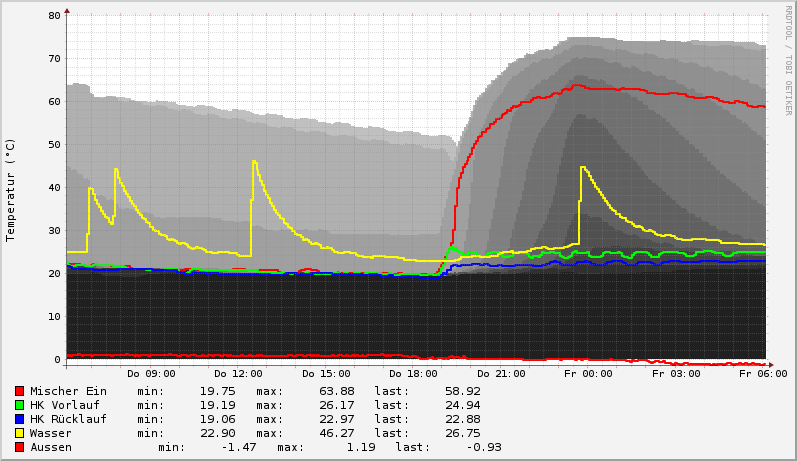
Task: Click the green HK Vorlauf legend swatch
Action: [19, 405]
